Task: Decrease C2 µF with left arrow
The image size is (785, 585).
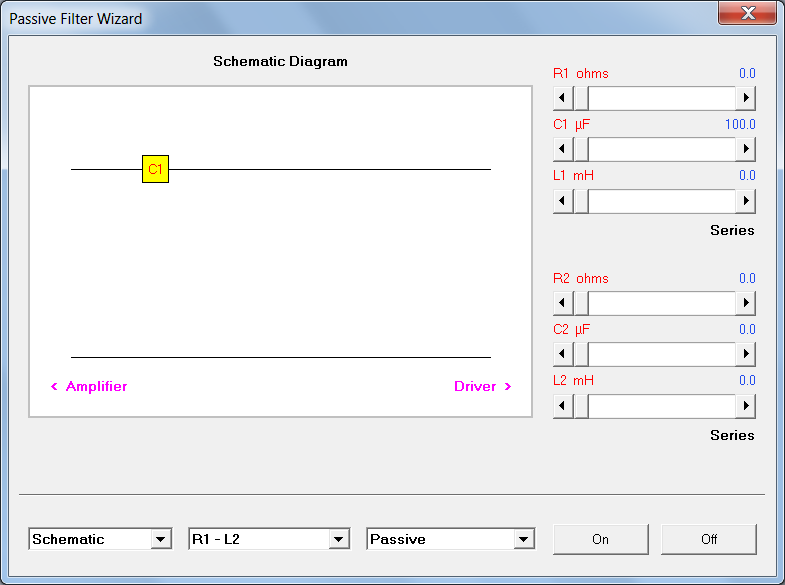Action: (x=563, y=354)
